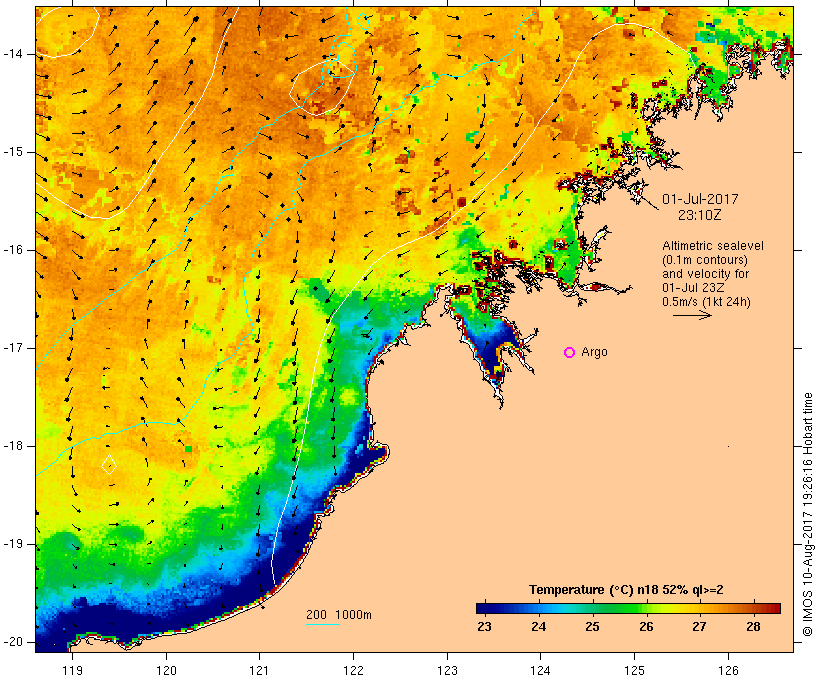Click the latitude label '-15'
Viewport: 820px width, 680px height.
[x=13, y=152]
